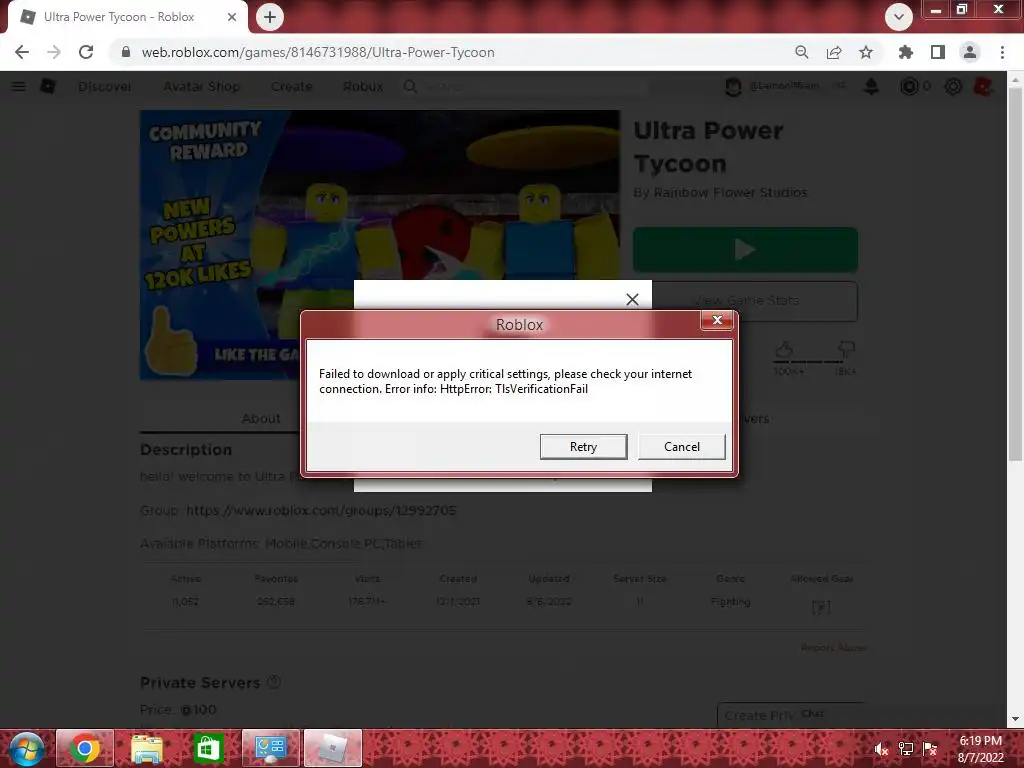The height and width of the screenshot is (768, 1024).
Task: Click the View Game Stats button
Action: coord(745,300)
